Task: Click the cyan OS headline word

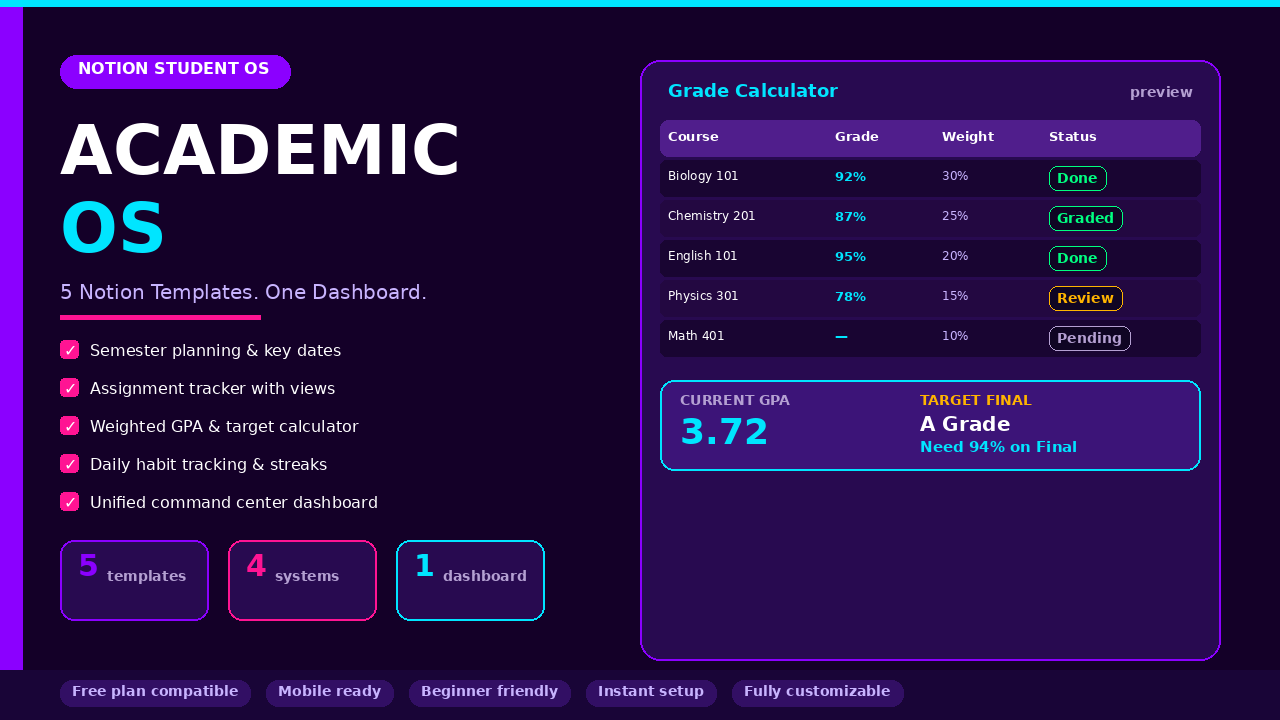Action: 112,230
